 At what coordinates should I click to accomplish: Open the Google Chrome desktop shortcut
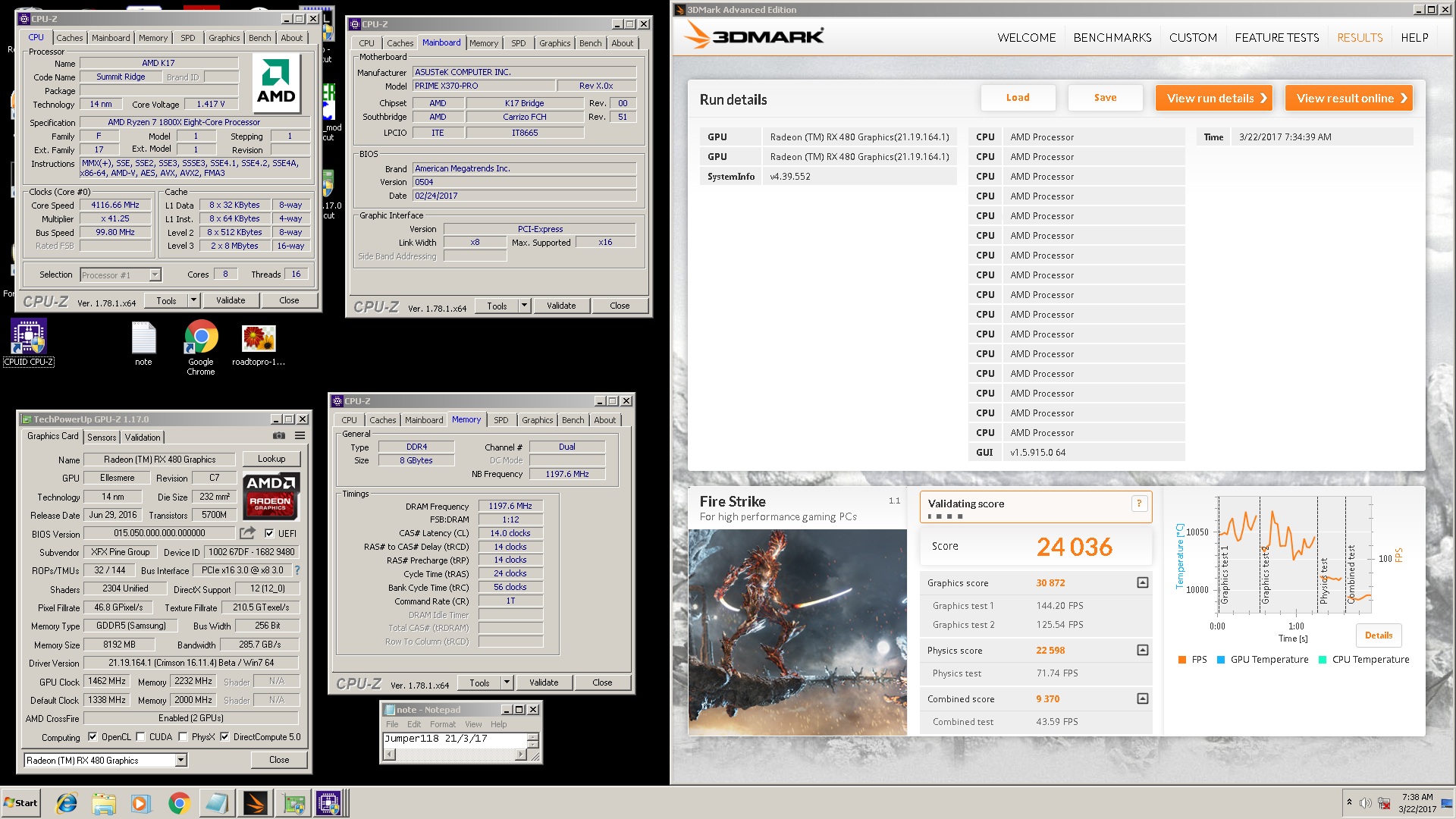(x=201, y=348)
